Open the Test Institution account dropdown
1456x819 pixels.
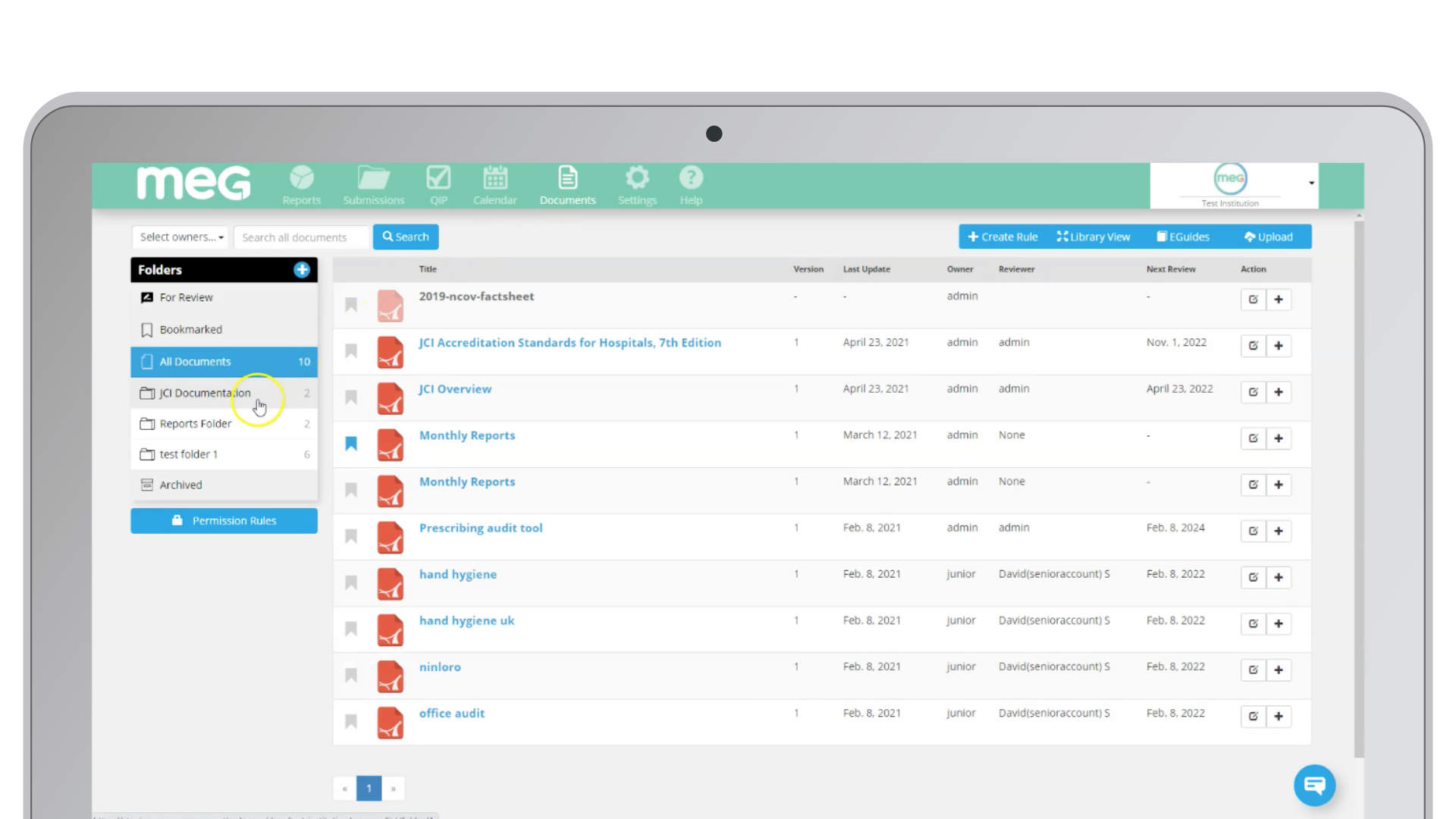point(1310,182)
